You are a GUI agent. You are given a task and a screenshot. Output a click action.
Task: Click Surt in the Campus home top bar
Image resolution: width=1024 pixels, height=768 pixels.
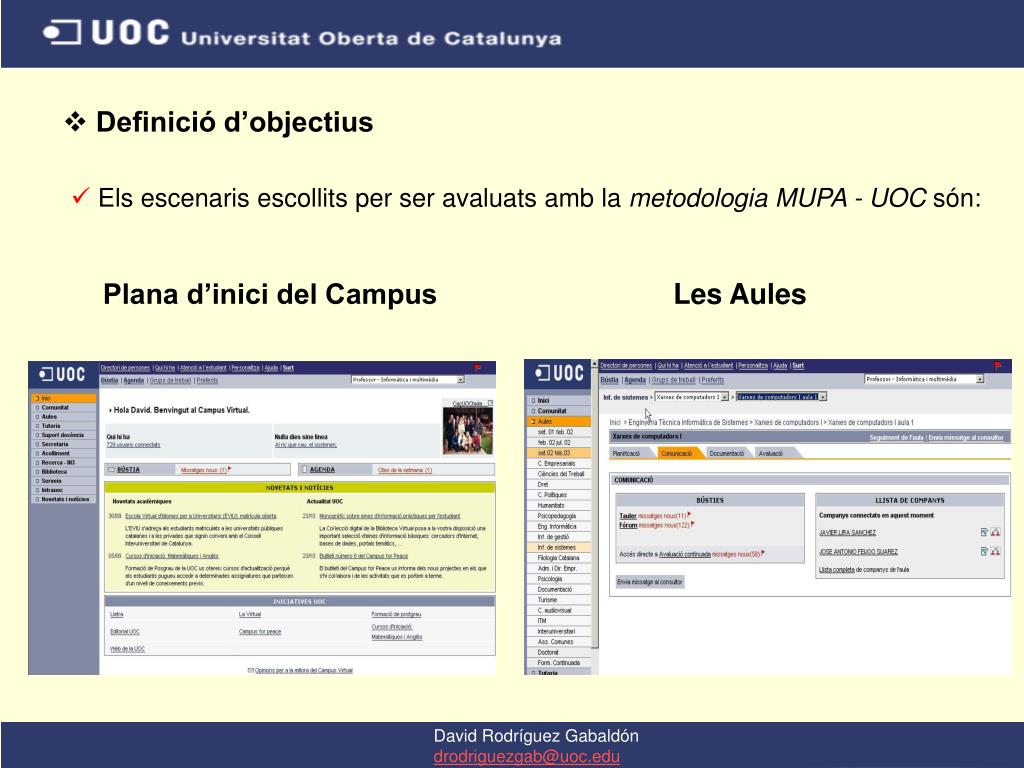click(288, 368)
